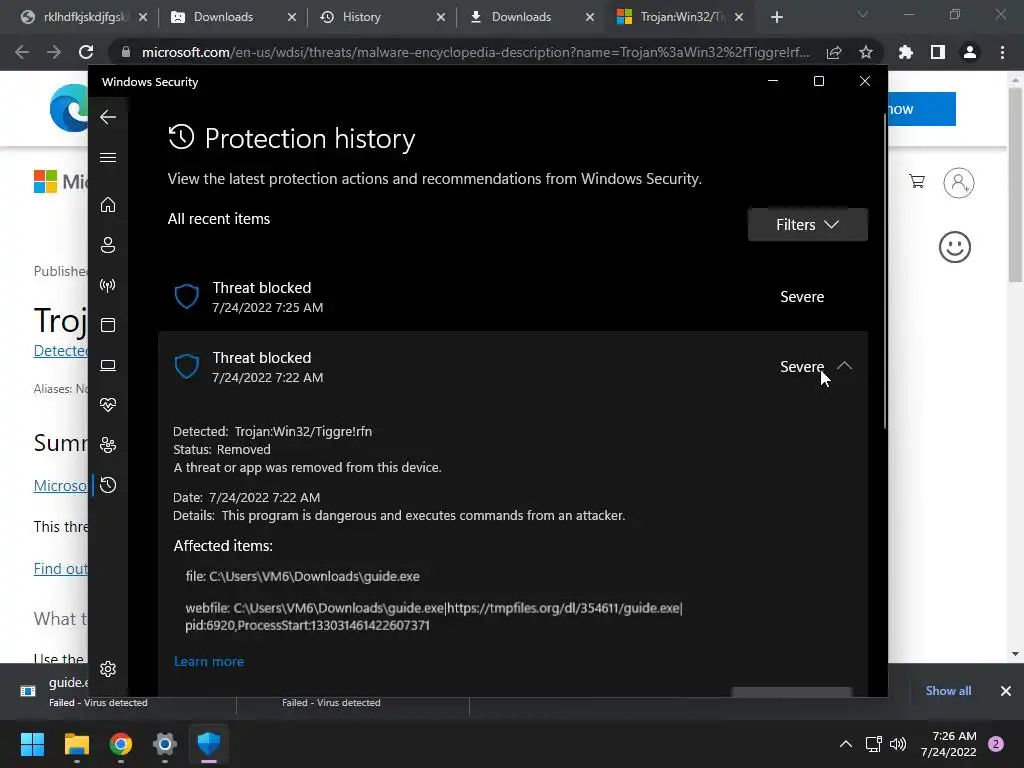Bookmark this page with star icon

point(866,52)
